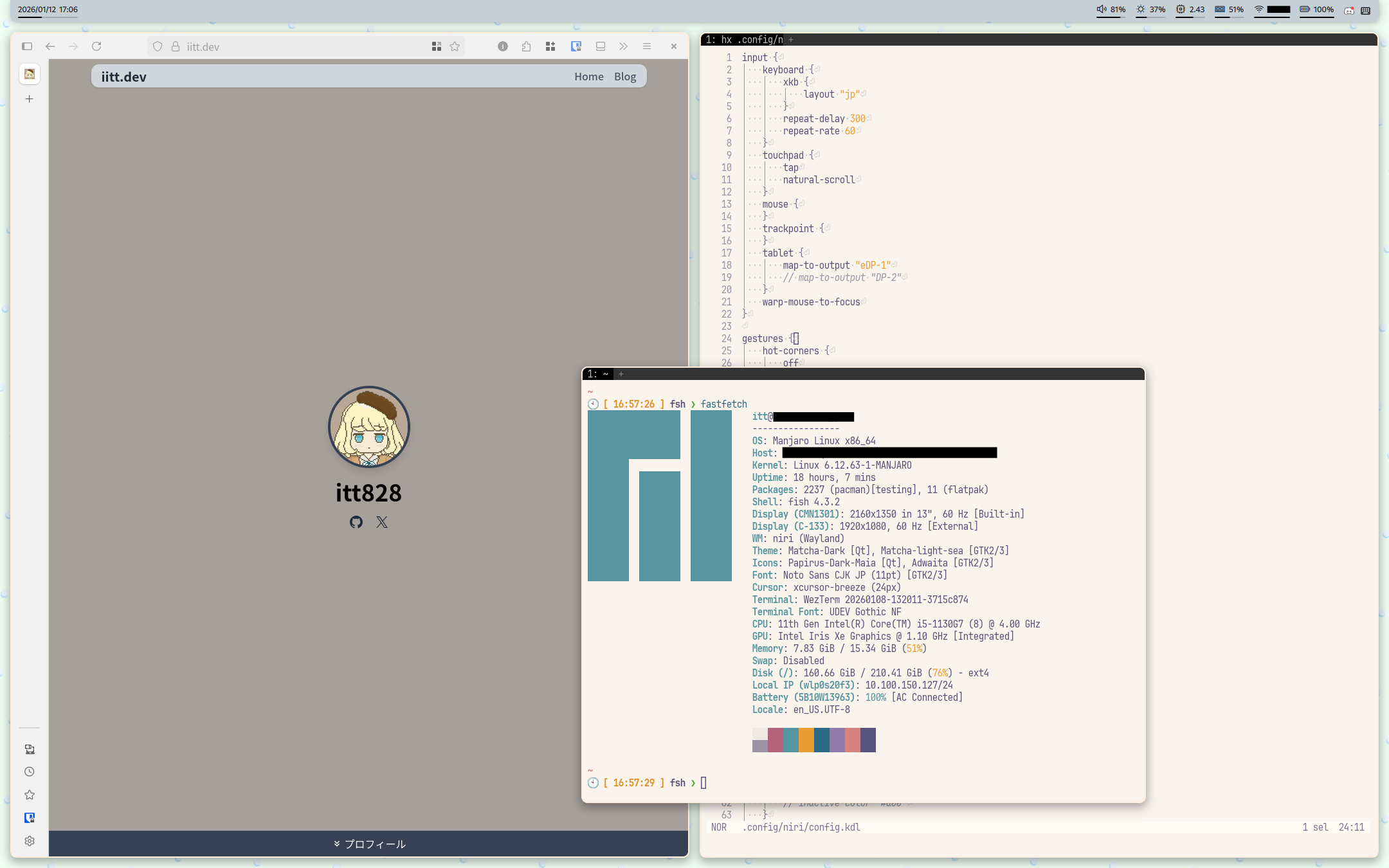The height and width of the screenshot is (868, 1389).
Task: Expand the toolbar overflow chevron
Action: (x=623, y=46)
